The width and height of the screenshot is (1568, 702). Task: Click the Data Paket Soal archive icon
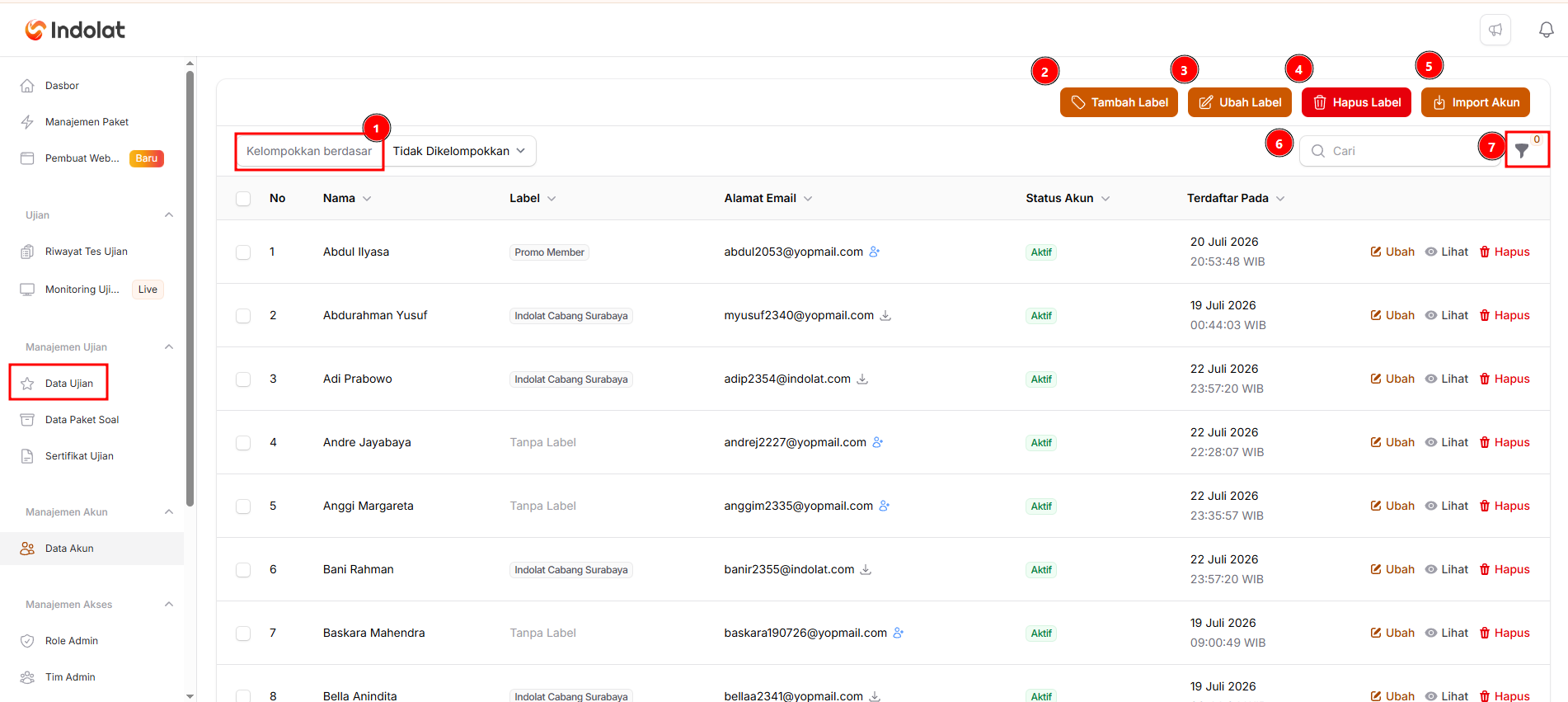click(x=27, y=420)
